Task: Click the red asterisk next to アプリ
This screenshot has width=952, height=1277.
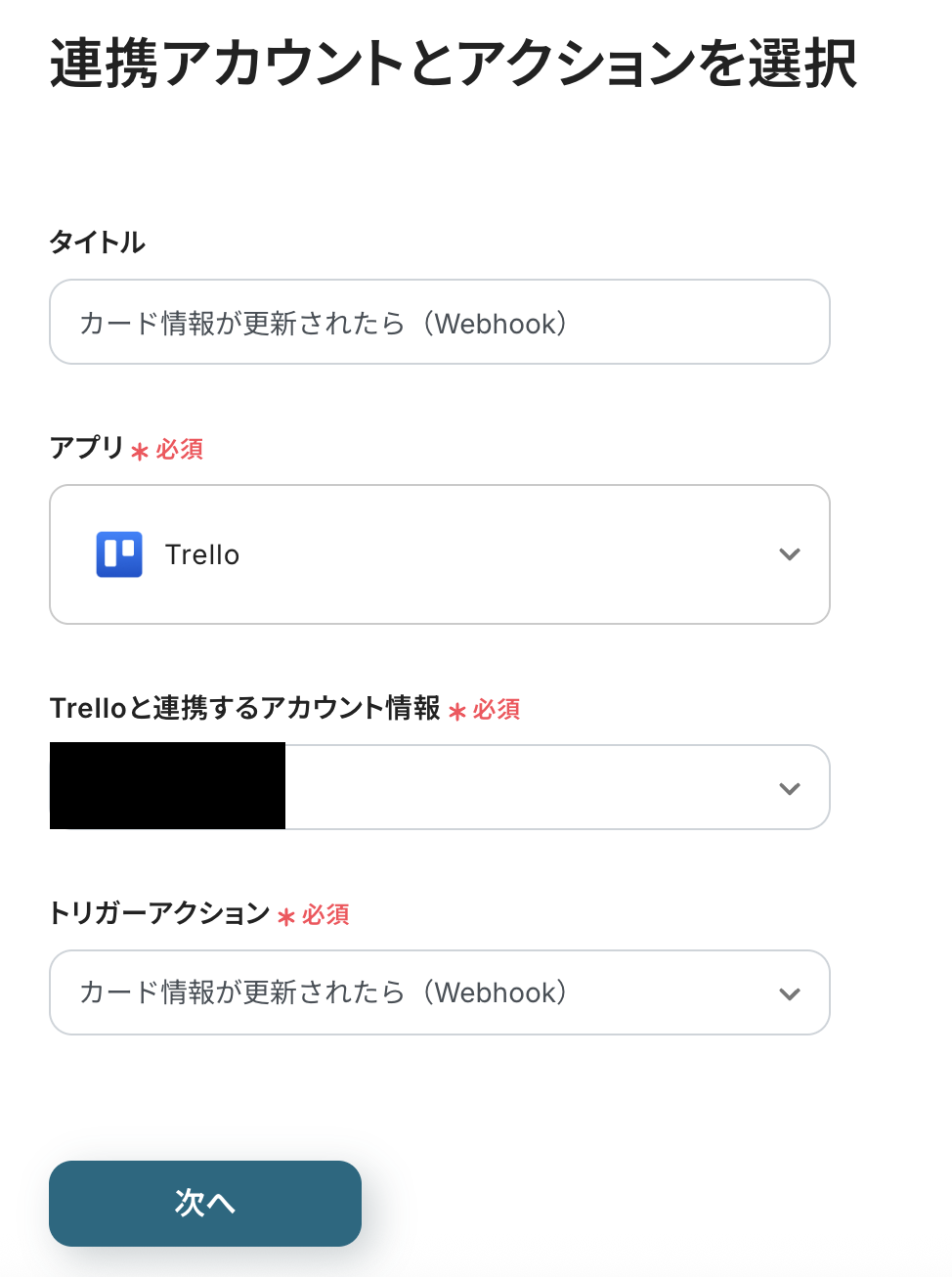Action: pos(140,451)
